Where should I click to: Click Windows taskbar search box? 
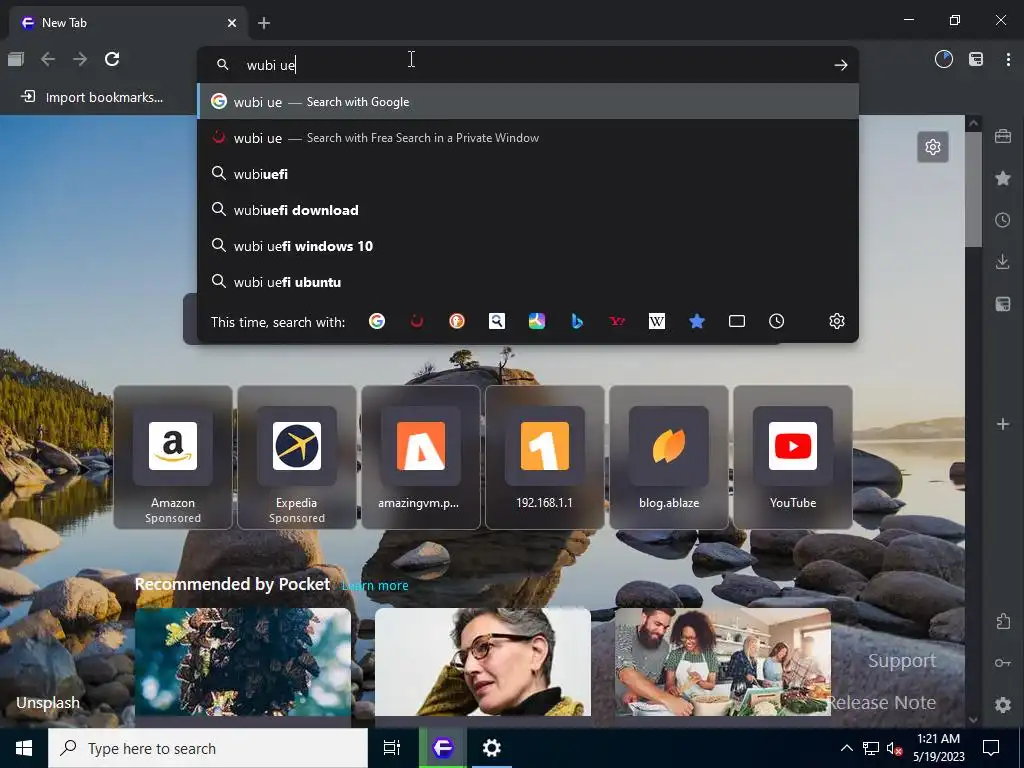[x=208, y=748]
